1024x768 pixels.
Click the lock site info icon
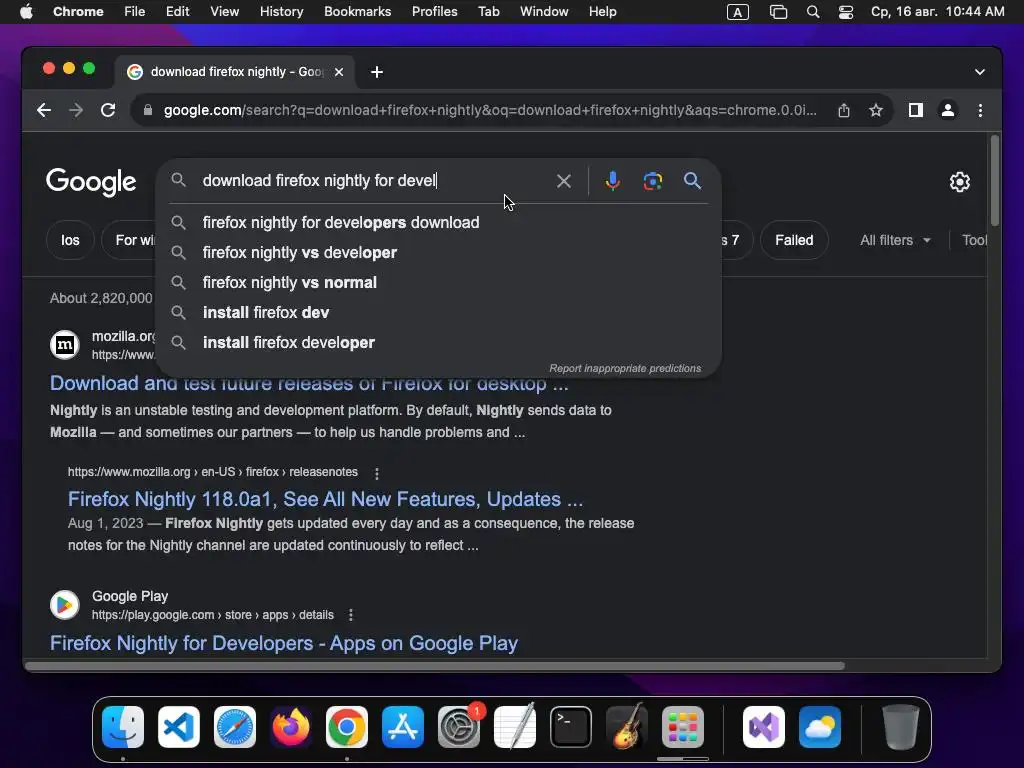tap(148, 110)
